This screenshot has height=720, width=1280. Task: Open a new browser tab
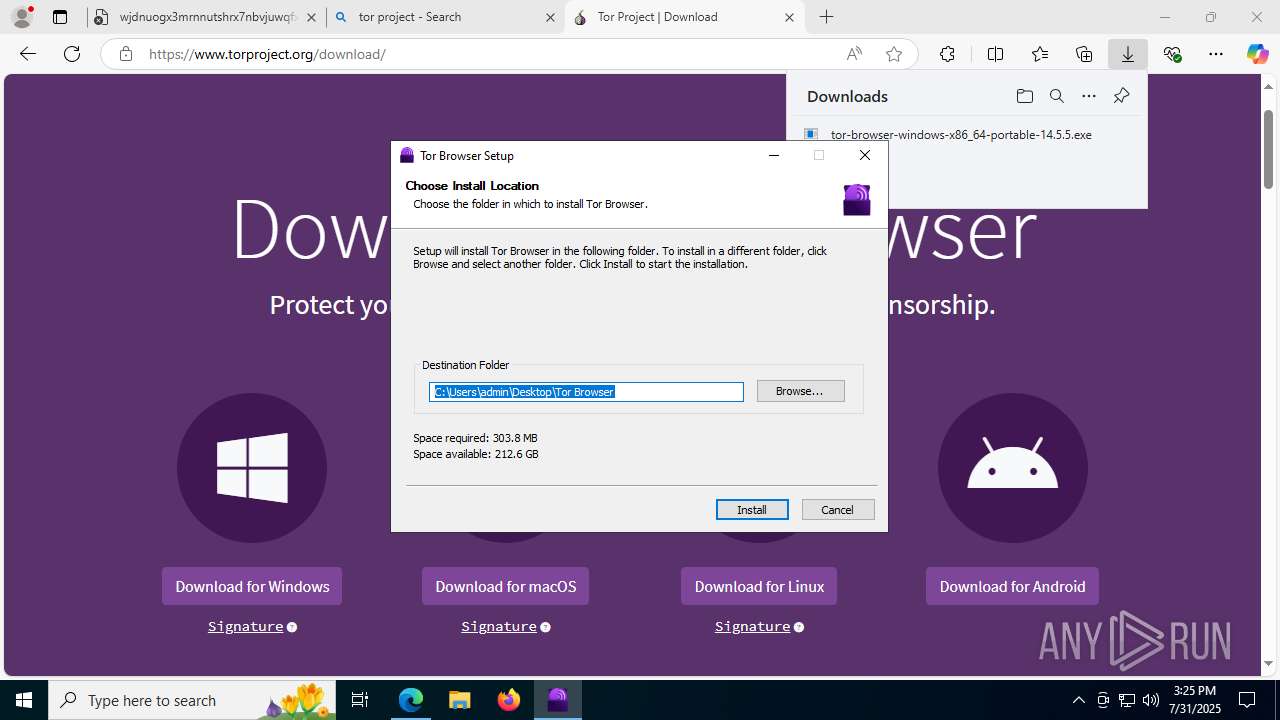point(826,17)
